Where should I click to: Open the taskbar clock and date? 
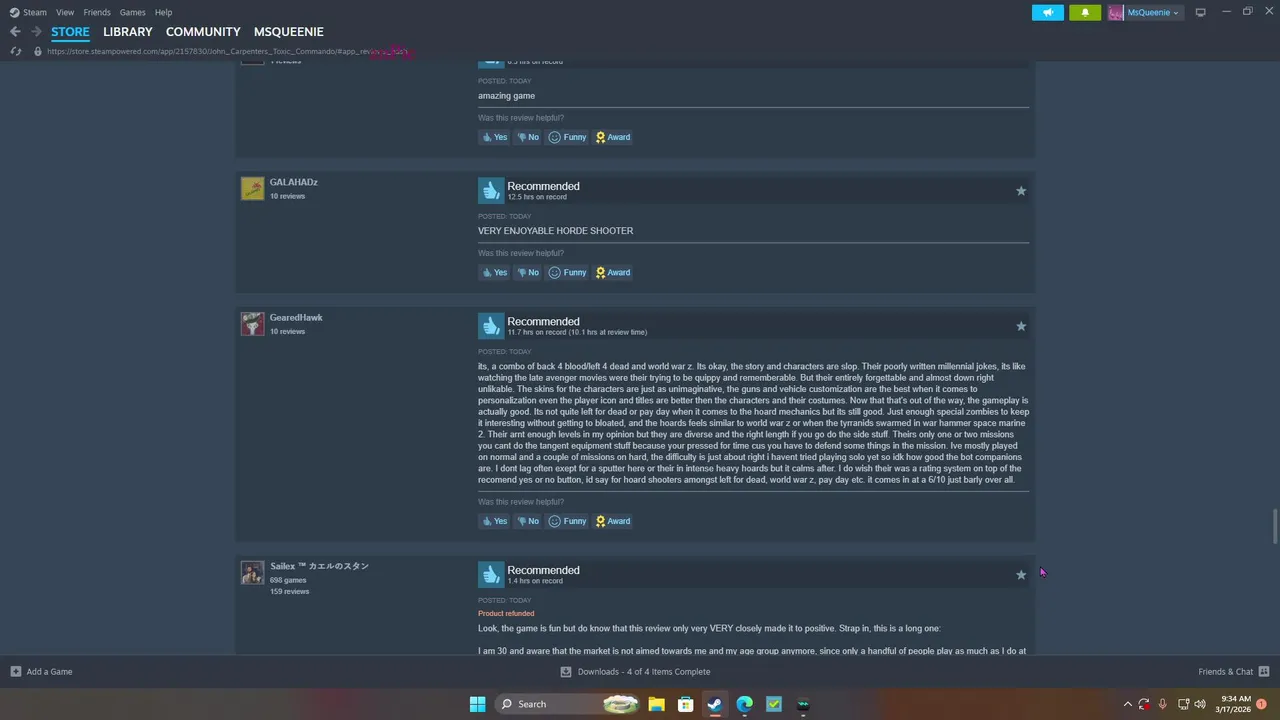click(1234, 704)
